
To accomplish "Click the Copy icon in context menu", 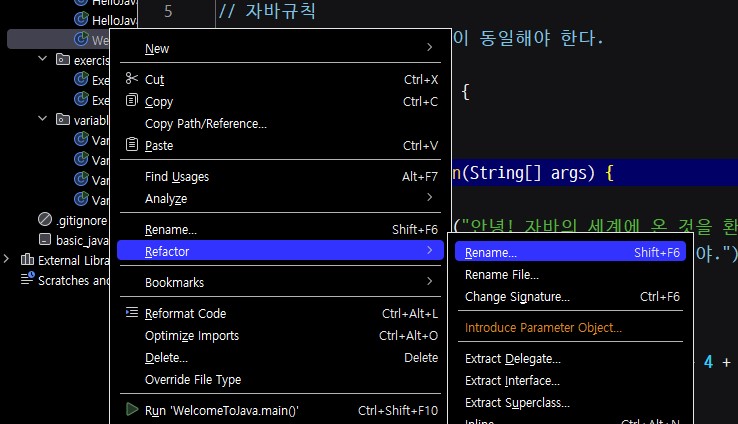I will point(132,100).
